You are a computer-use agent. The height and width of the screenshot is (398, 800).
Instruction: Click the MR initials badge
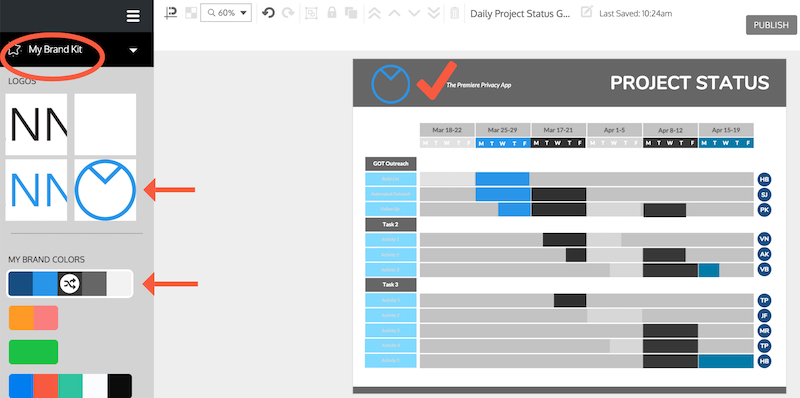coord(764,331)
